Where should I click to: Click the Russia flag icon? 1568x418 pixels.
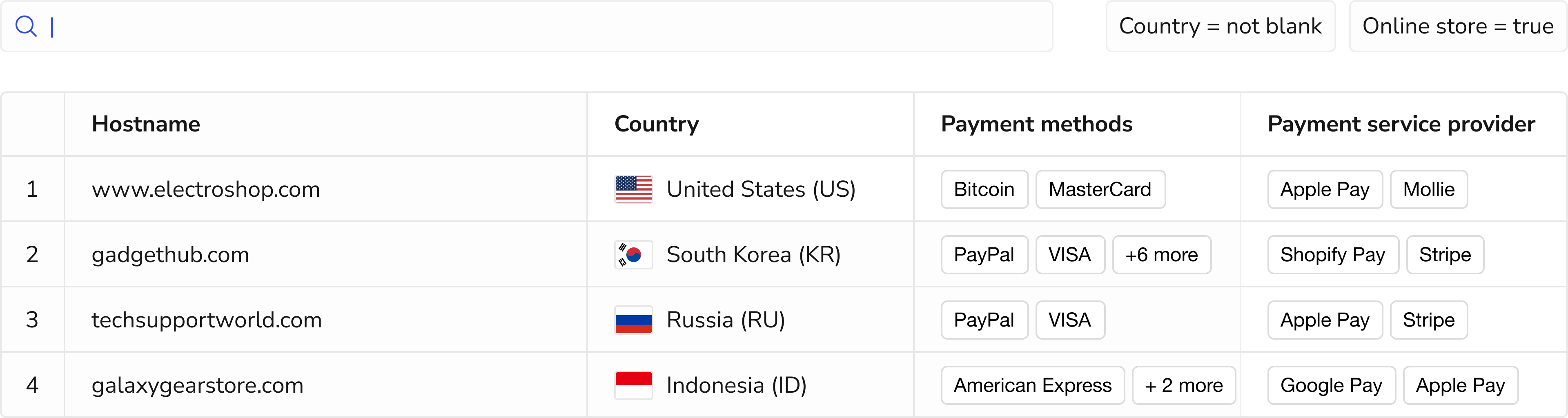click(x=633, y=320)
